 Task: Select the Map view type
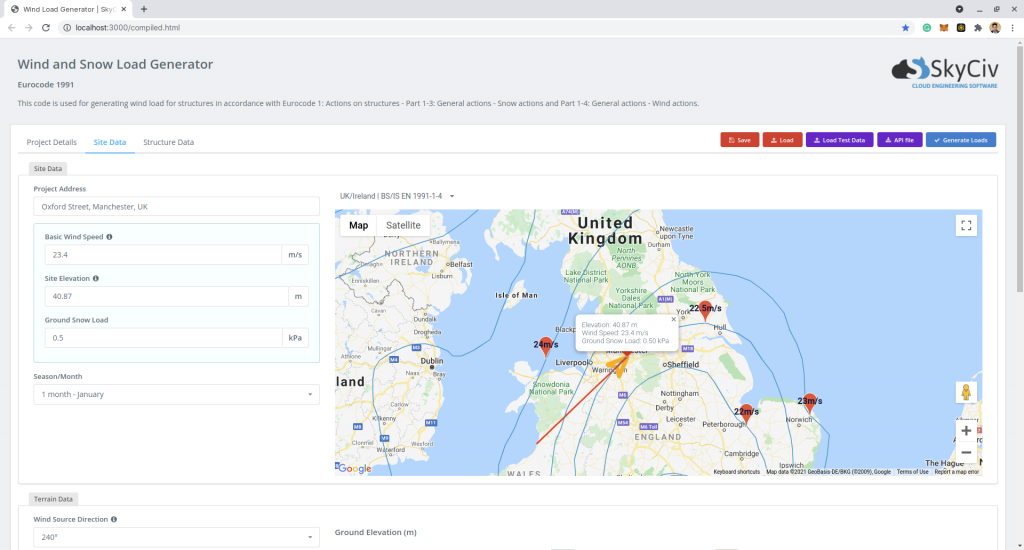tap(358, 226)
